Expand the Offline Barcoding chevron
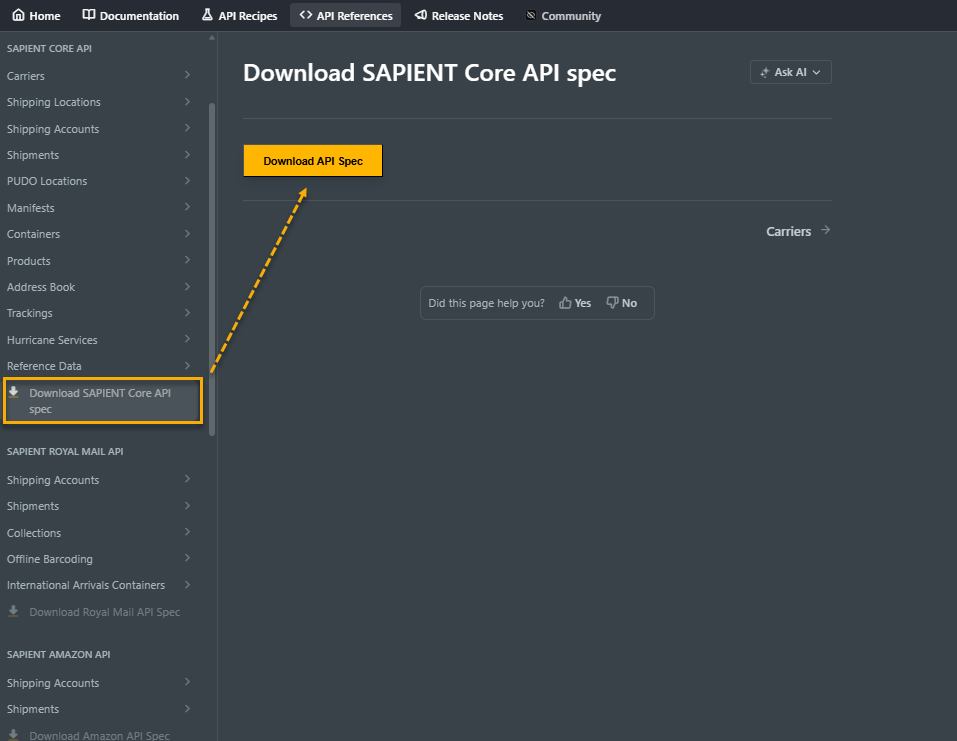The height and width of the screenshot is (741, 957). point(187,558)
